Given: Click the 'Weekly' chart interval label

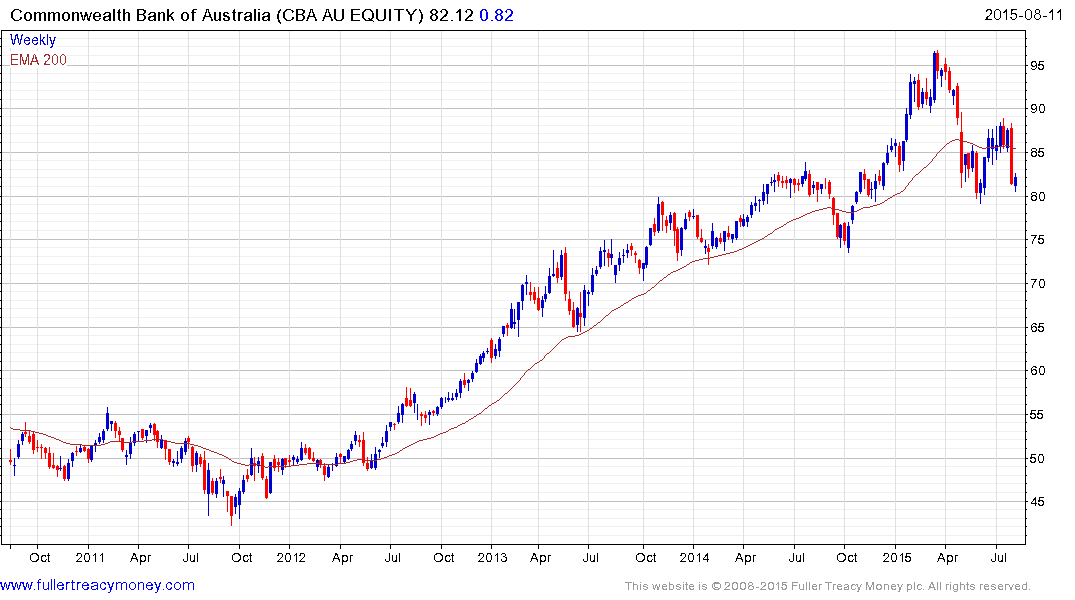Looking at the screenshot, I should pyautogui.click(x=33, y=40).
